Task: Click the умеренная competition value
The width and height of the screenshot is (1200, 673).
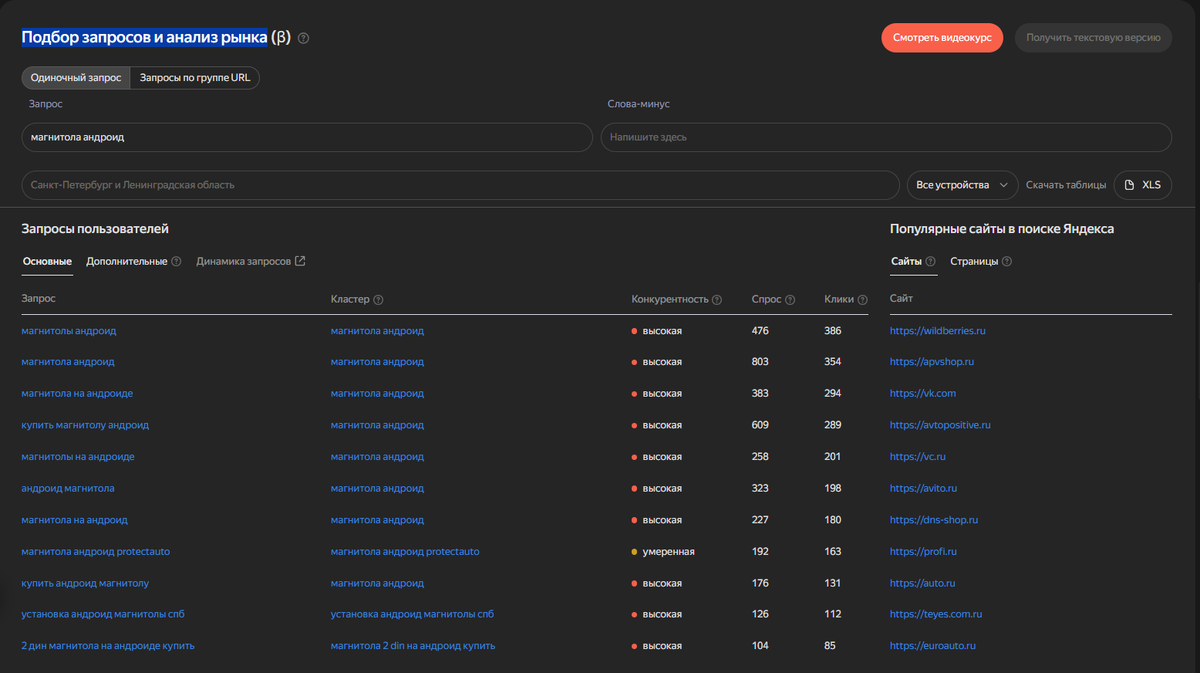Action: tap(668, 551)
